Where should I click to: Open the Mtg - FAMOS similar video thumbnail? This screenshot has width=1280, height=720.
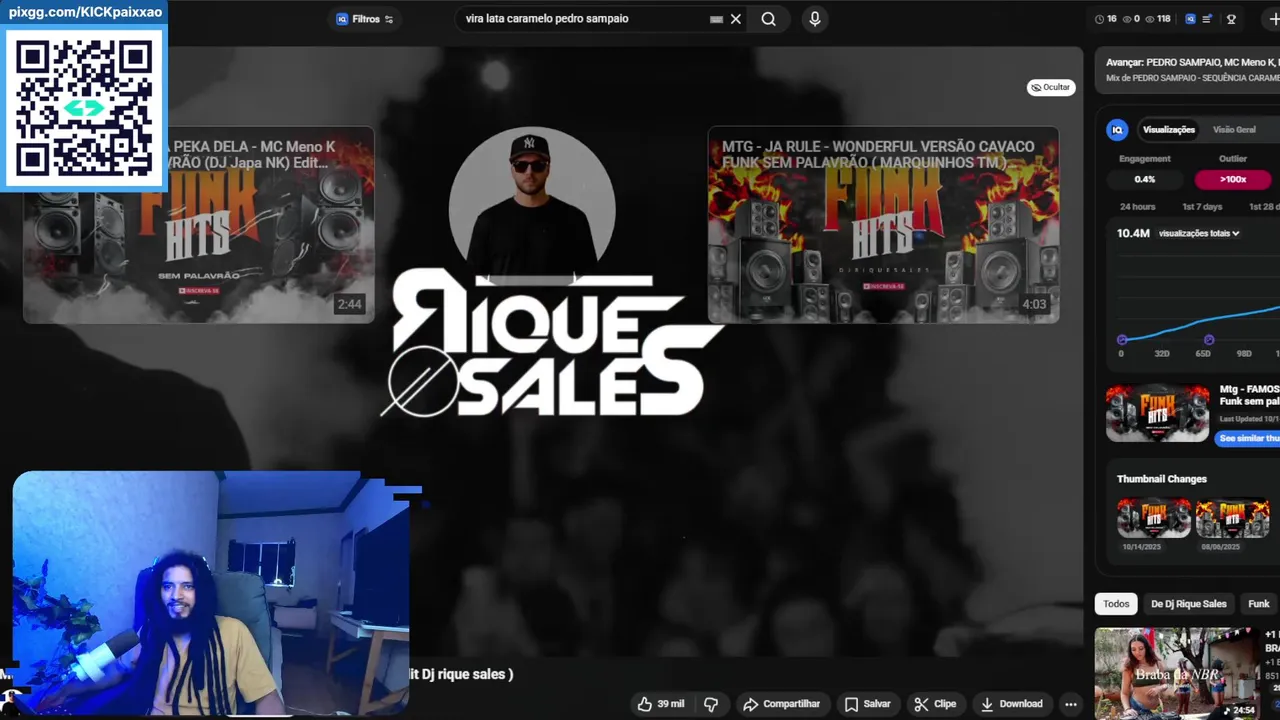(x=1157, y=412)
